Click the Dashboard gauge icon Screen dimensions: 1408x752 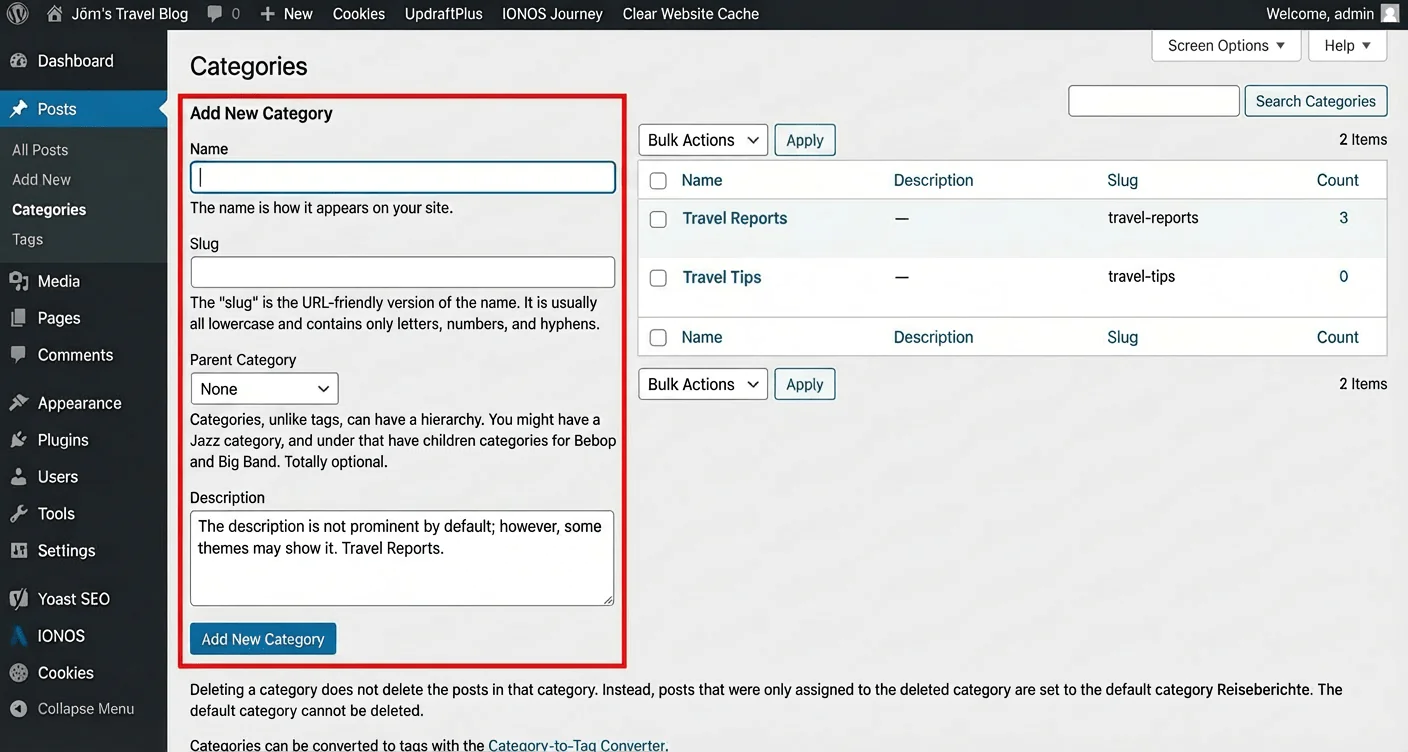pyautogui.click(x=18, y=61)
